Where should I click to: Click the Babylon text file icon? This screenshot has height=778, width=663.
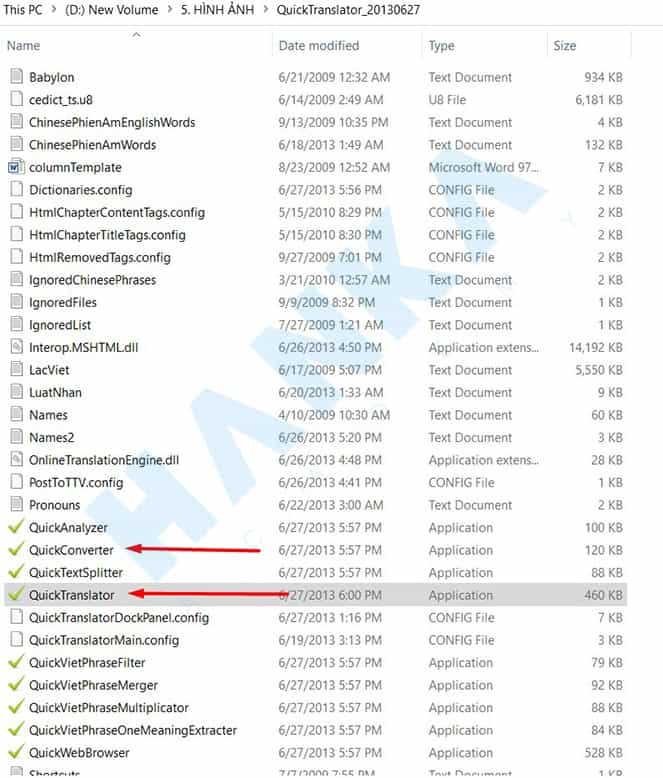pos(16,77)
